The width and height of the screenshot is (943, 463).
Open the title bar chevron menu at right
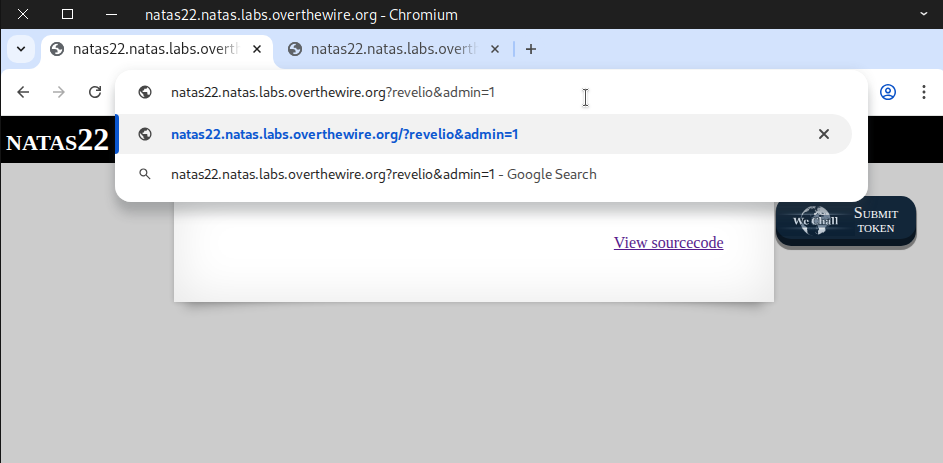click(923, 15)
